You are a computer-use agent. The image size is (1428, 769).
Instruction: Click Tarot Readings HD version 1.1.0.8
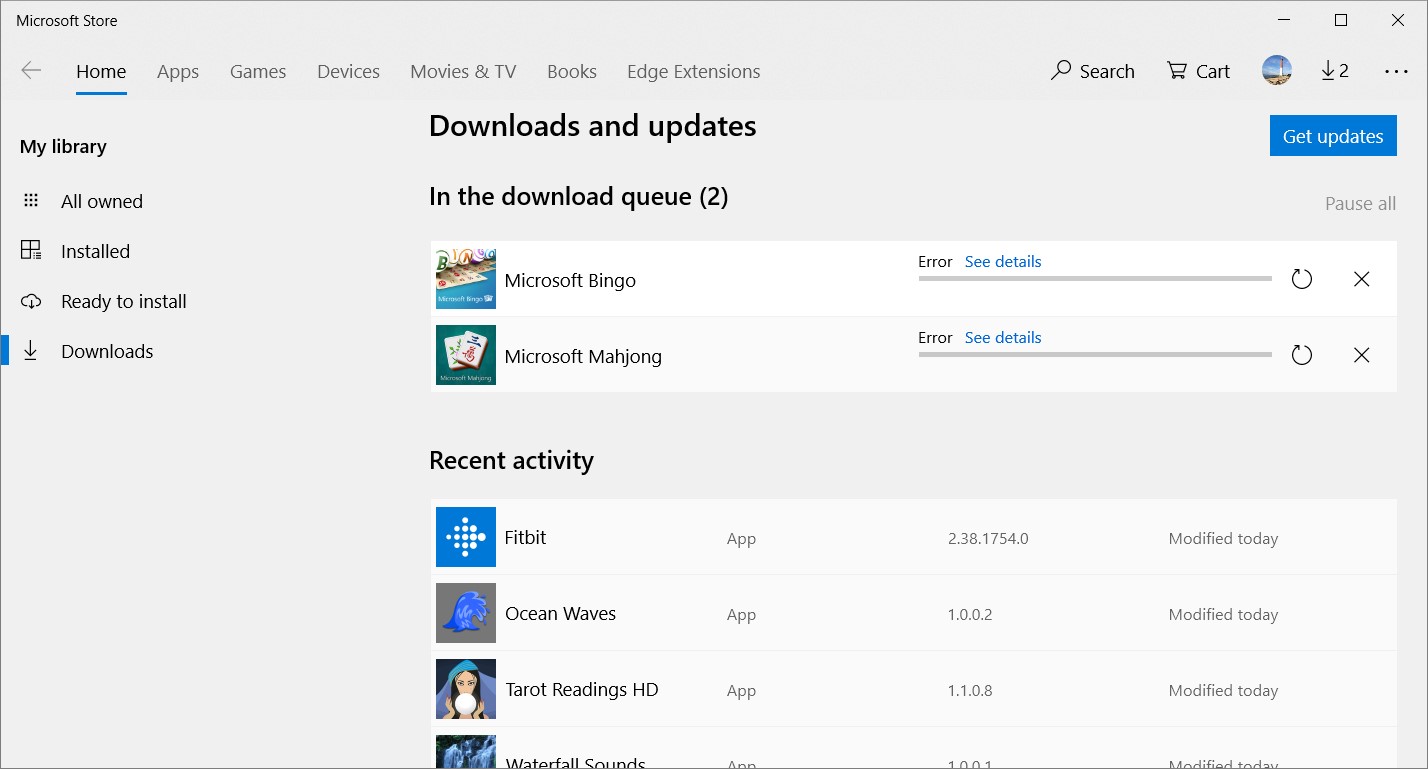[970, 690]
